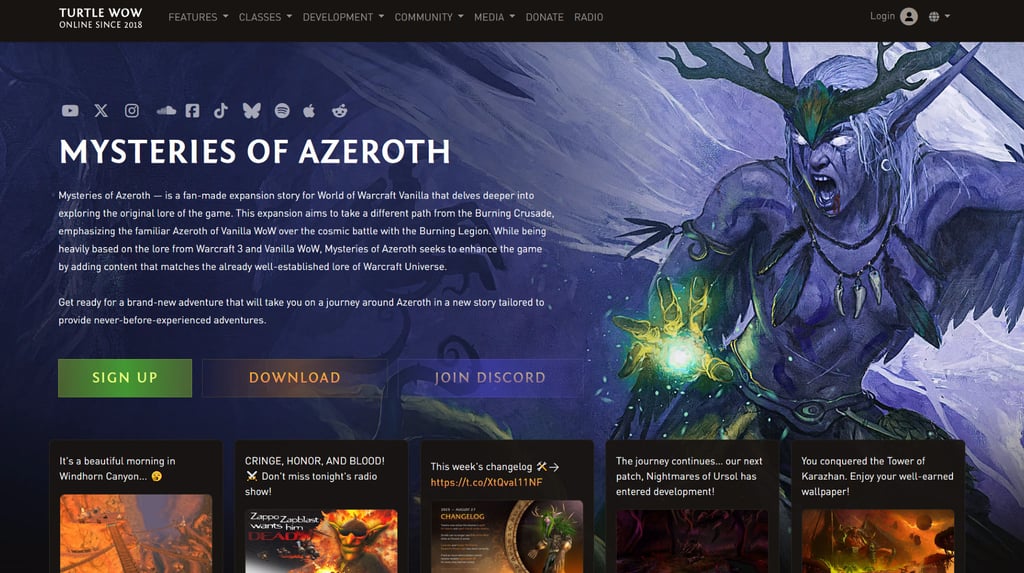Open the globe language selector dropdown
This screenshot has width=1024, height=573.
[x=939, y=16]
